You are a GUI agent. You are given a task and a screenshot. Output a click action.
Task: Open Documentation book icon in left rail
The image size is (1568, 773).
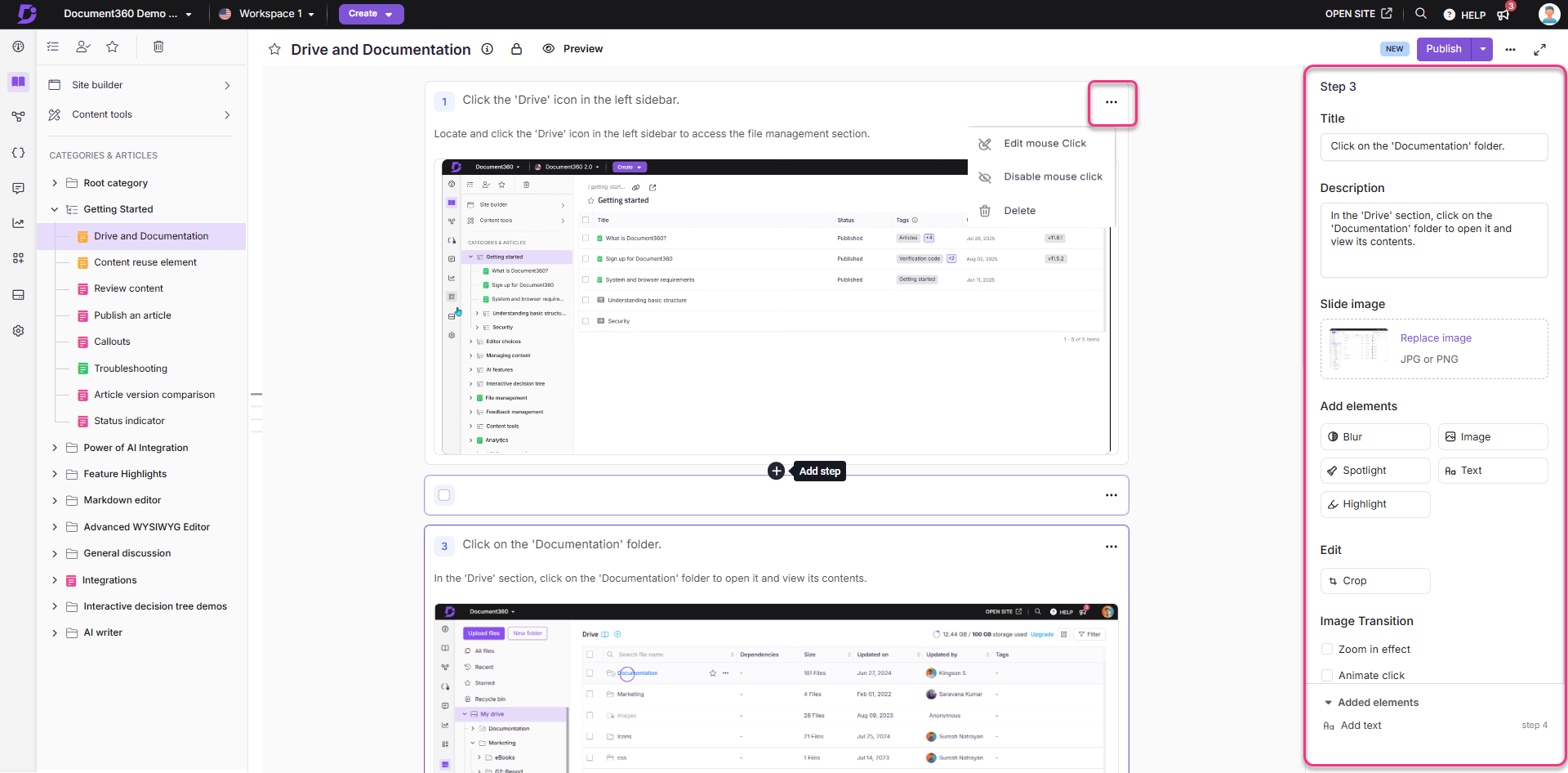click(18, 82)
